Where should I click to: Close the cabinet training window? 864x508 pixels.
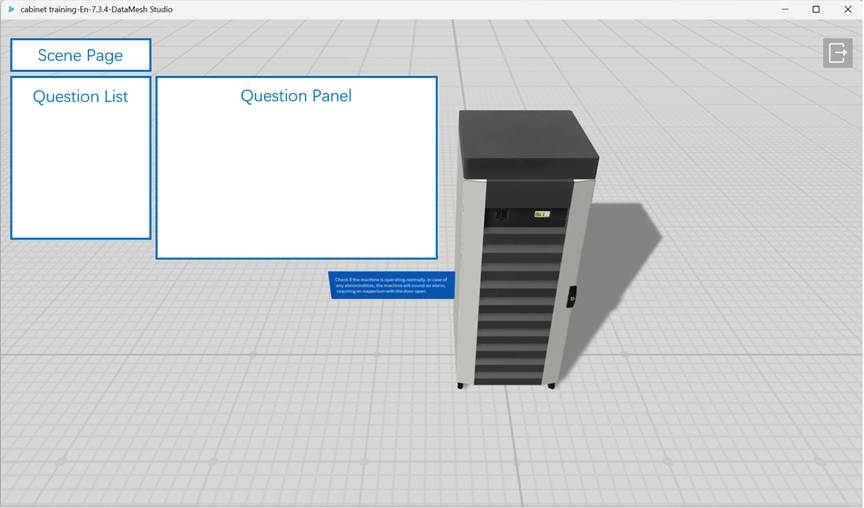click(x=848, y=9)
